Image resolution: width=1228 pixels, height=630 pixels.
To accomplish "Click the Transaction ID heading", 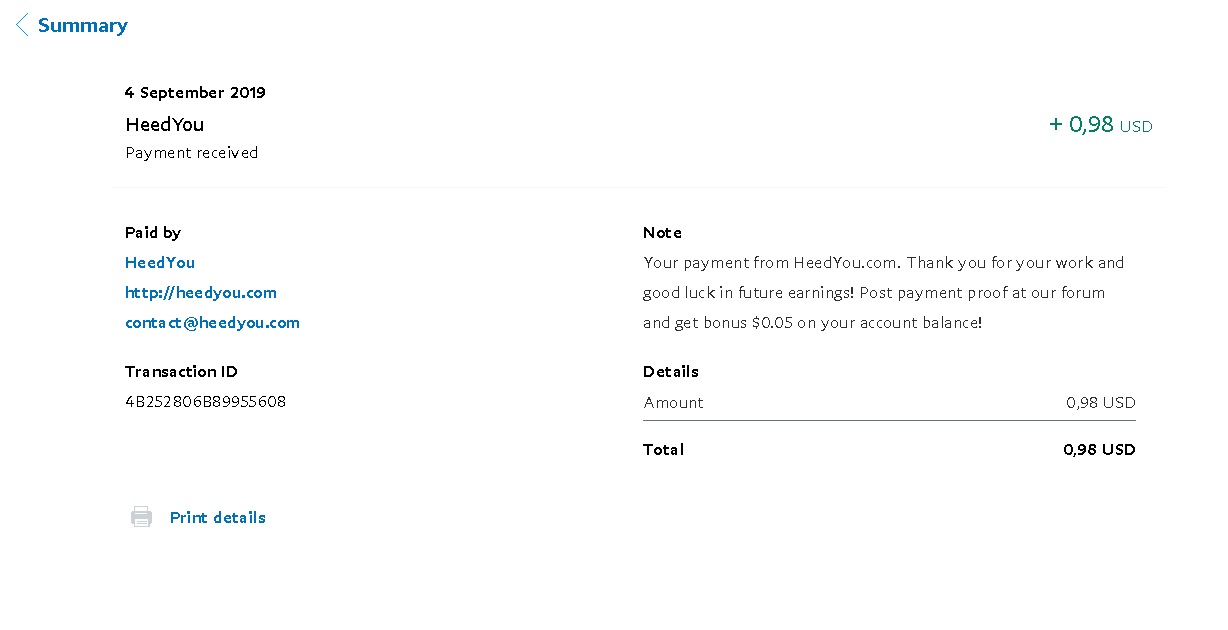I will [181, 371].
